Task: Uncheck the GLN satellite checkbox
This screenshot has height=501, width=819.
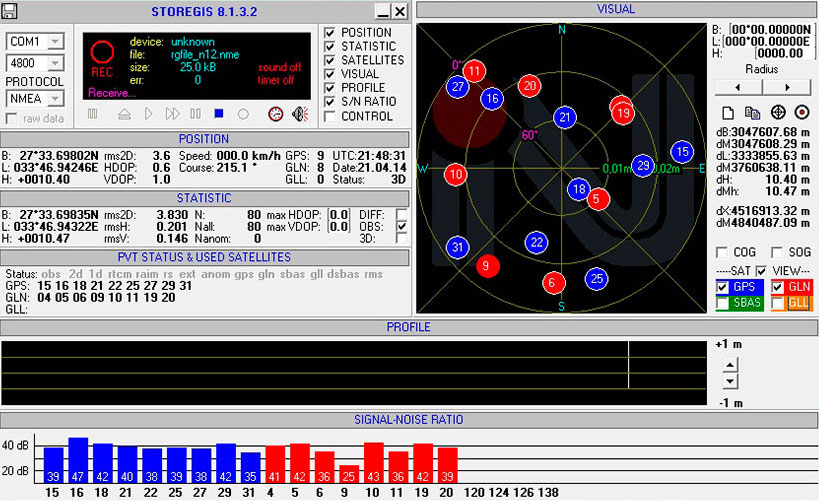Action: (777, 287)
